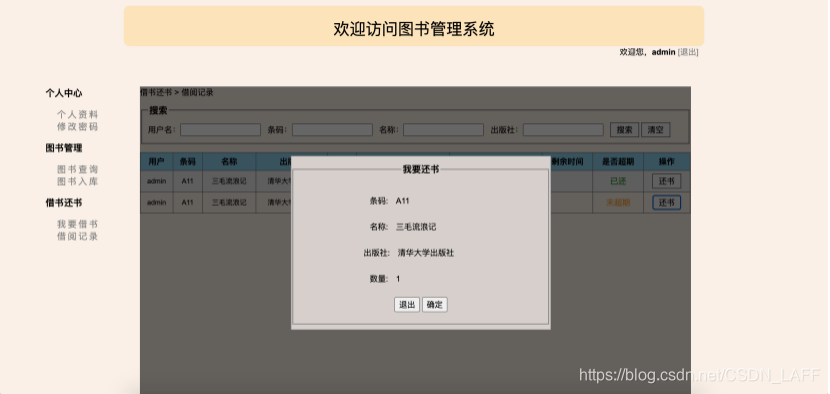Click the 名称 column header in table
The width and height of the screenshot is (830, 394).
pos(229,162)
